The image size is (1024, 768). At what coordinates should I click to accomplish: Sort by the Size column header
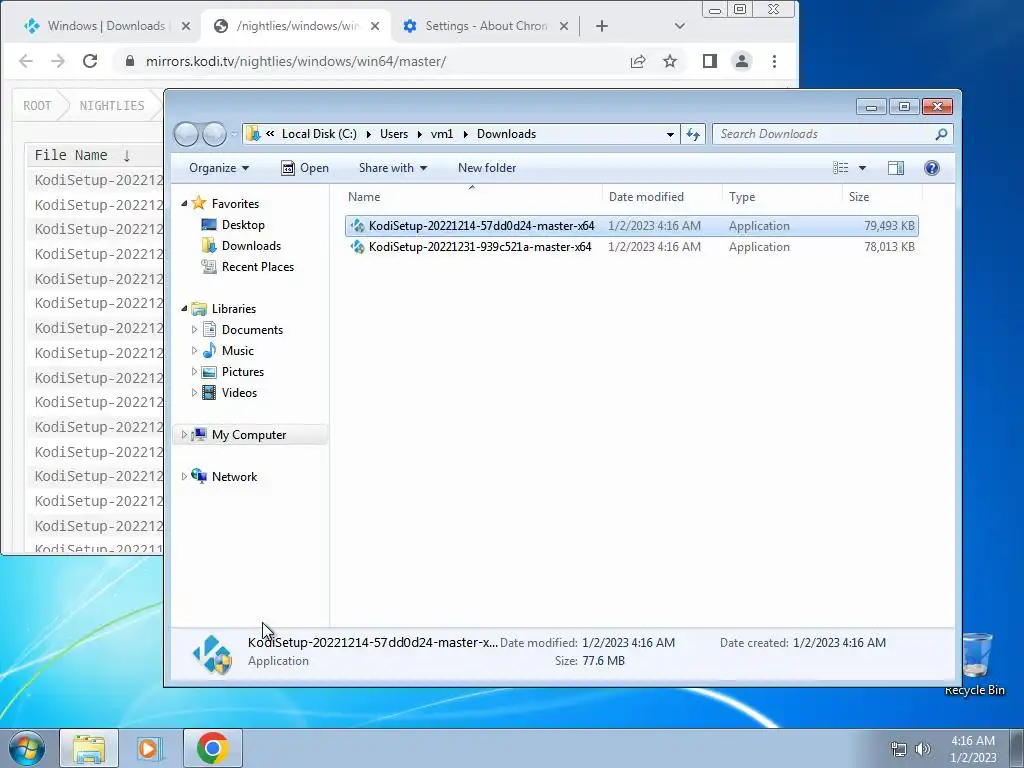pos(882,197)
